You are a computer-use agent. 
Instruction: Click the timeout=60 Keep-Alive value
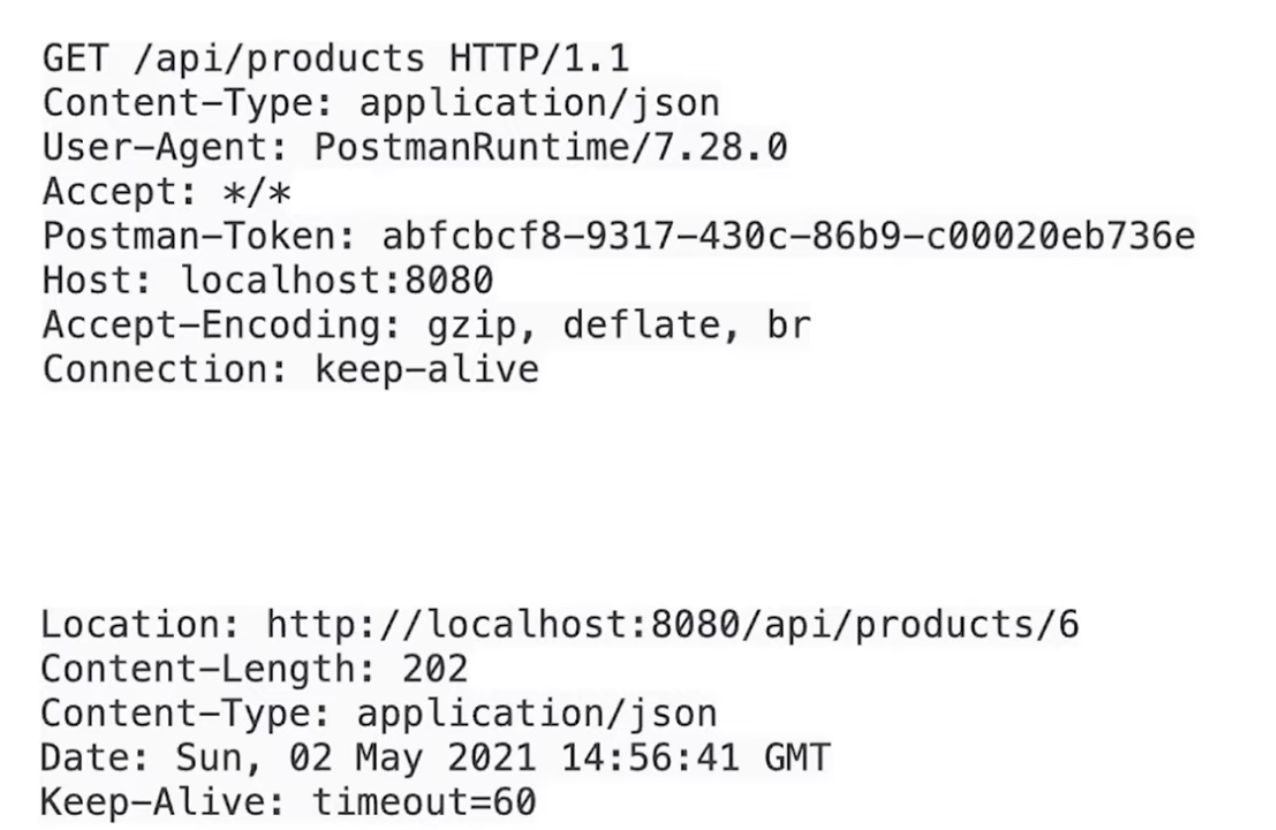[x=425, y=801]
